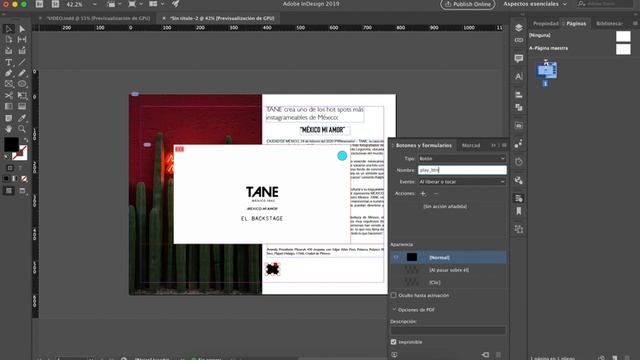Screen dimensions: 640x360
Task: Switch to the 'Páginas' panel tab
Action: (576, 24)
